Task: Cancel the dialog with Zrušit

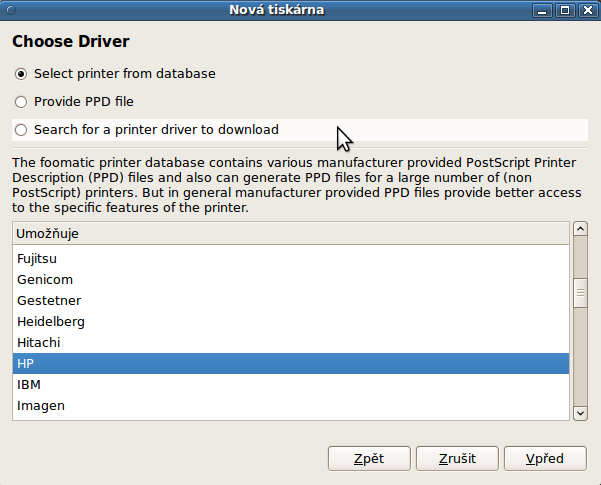Action: [457, 459]
